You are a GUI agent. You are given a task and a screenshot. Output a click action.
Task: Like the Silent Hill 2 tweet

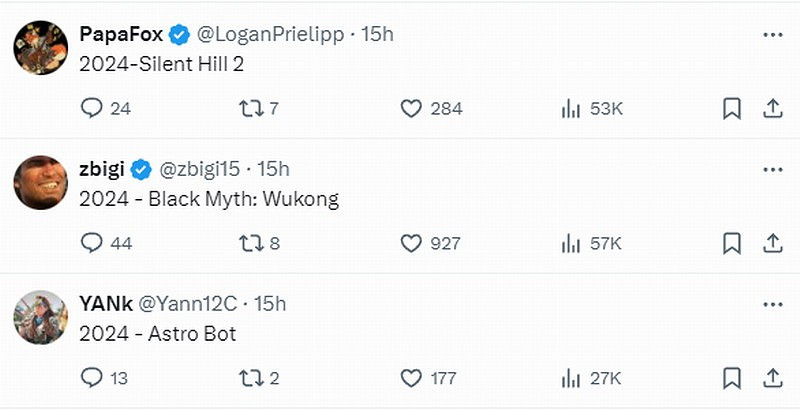[410, 108]
